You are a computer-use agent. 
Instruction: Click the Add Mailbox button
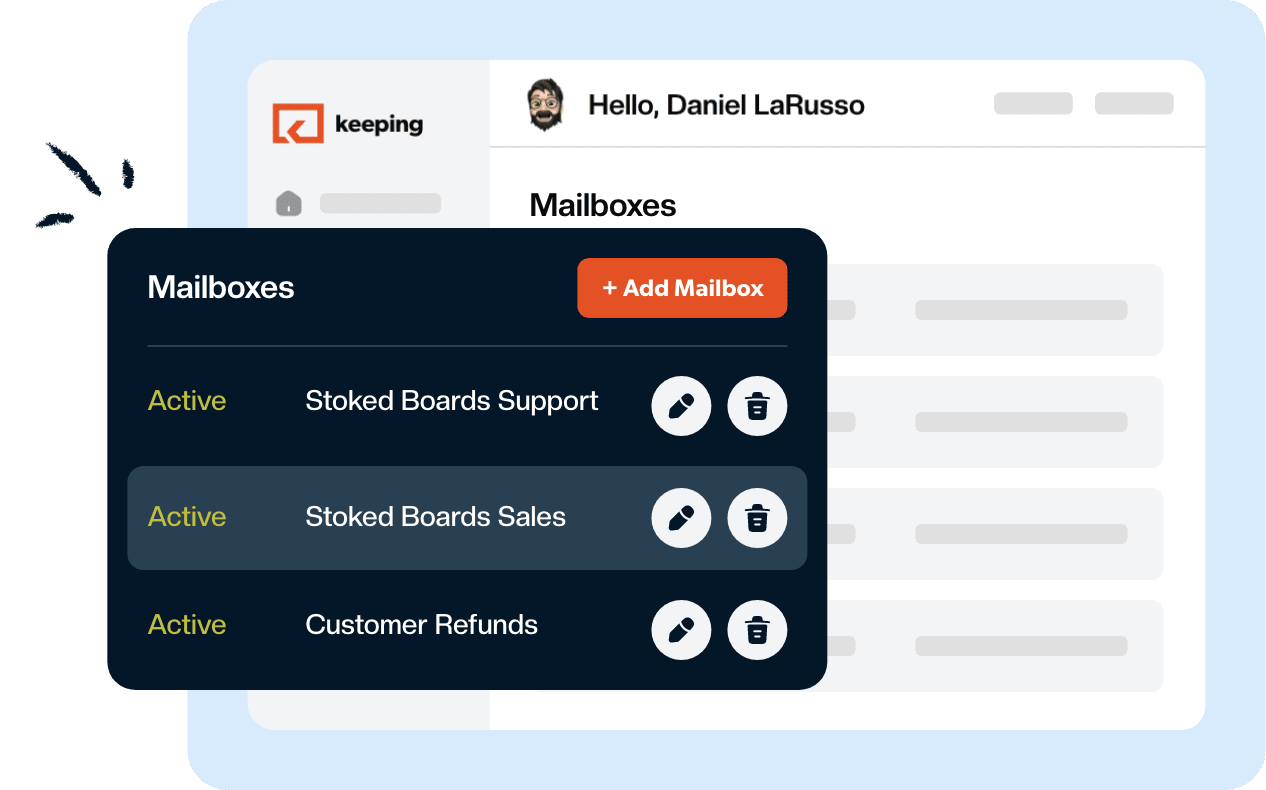682,288
